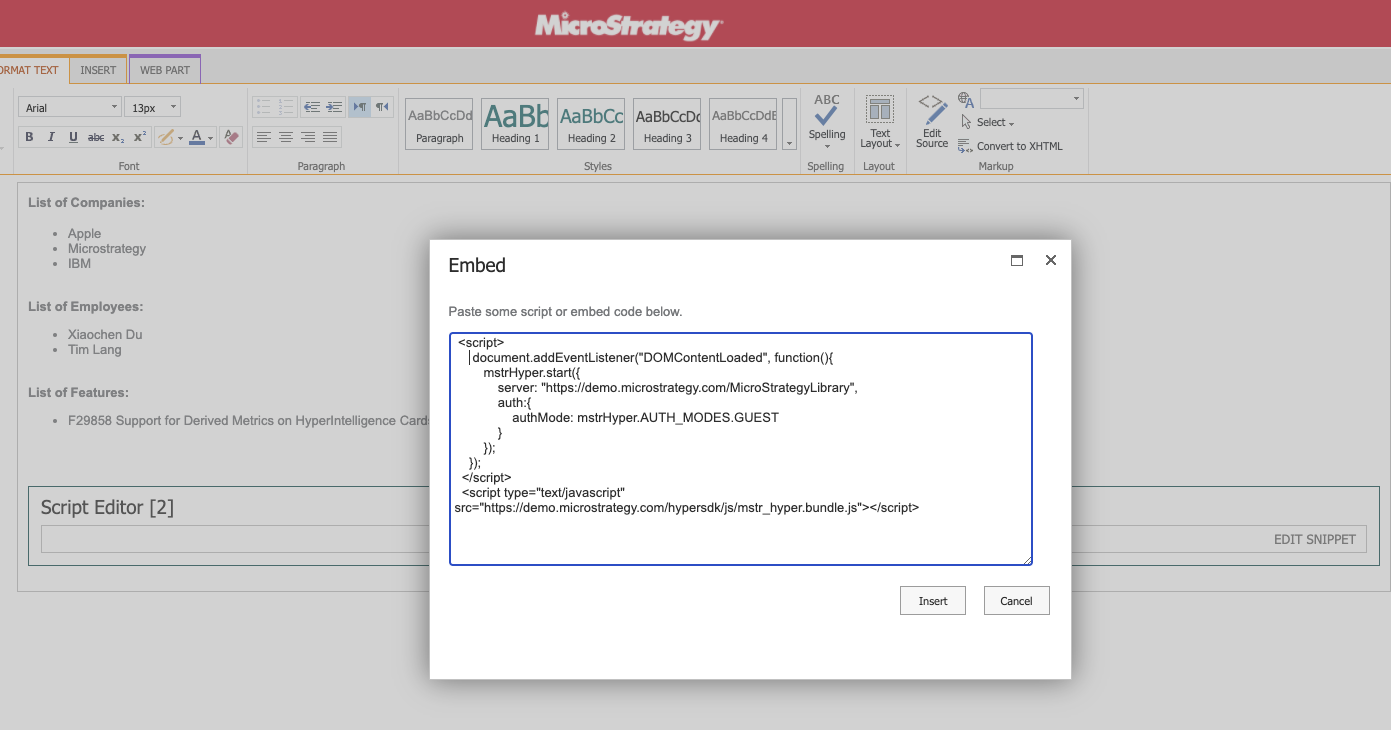
Task: Apply the Heading 2 style
Action: 591,124
